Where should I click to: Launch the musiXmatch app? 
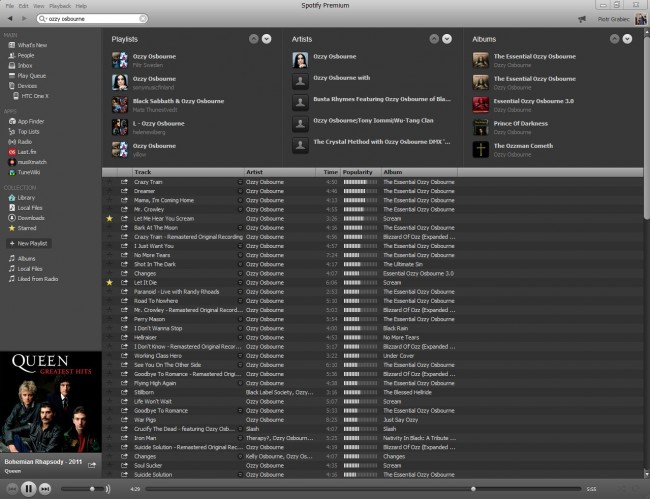28,162
